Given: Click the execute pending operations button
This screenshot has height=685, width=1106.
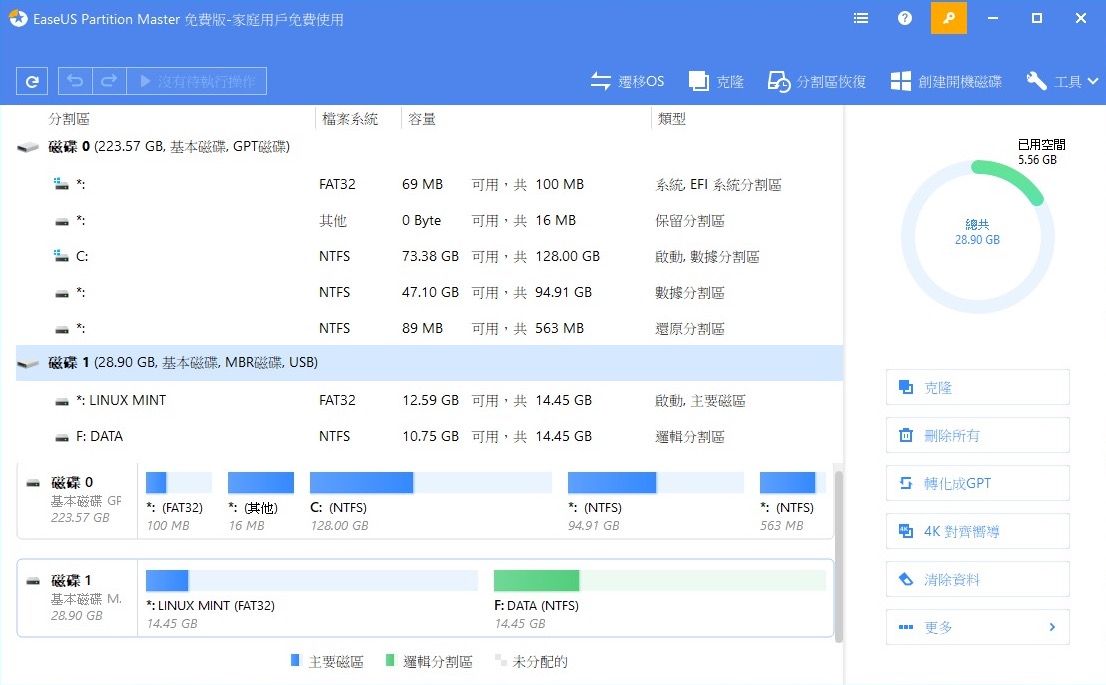Looking at the screenshot, I should click(x=197, y=81).
